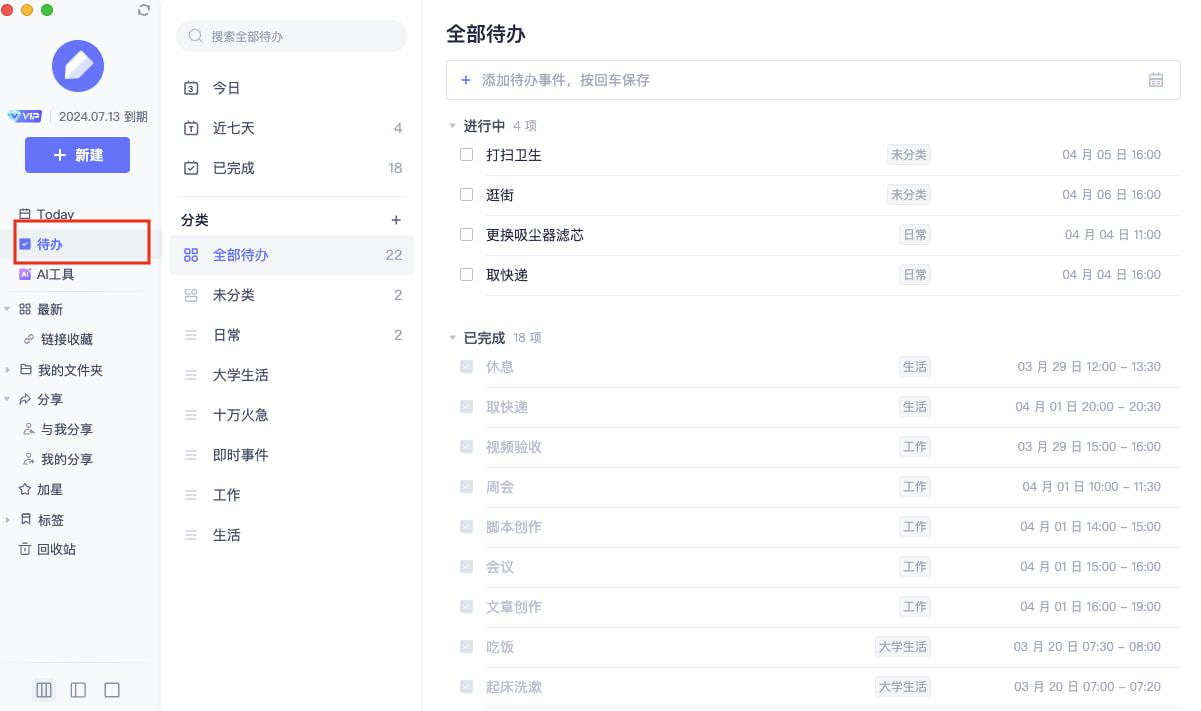The height and width of the screenshot is (711, 1201).
Task: Click the 搜索全部待办 search field
Action: (x=292, y=36)
